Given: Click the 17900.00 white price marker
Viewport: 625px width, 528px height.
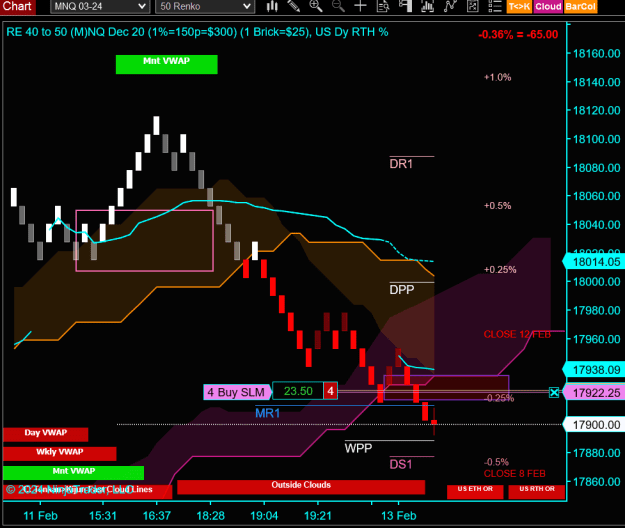Looking at the screenshot, I should click(594, 425).
